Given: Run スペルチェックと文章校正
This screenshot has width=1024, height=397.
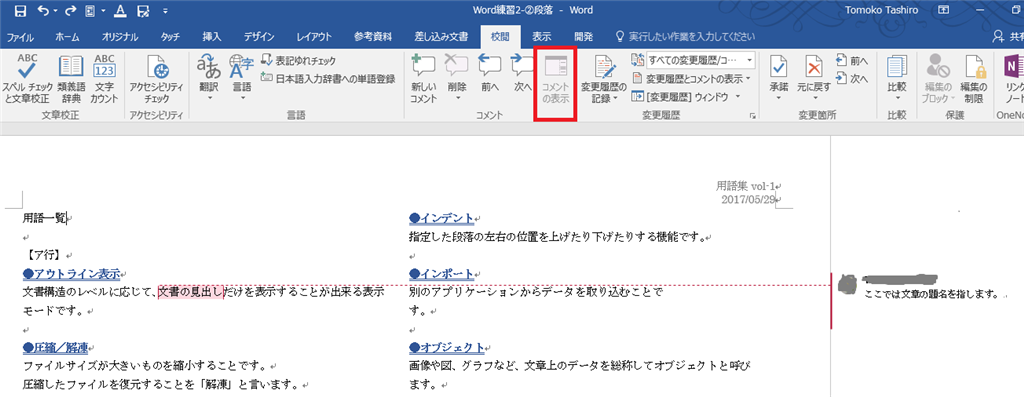Looking at the screenshot, I should (x=27, y=78).
